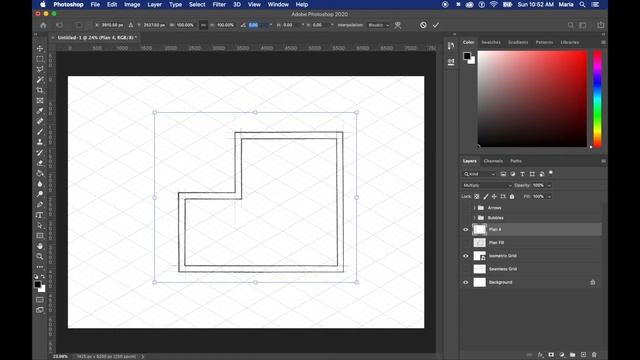
Task: Select the History Brush tool
Action: tap(40, 153)
